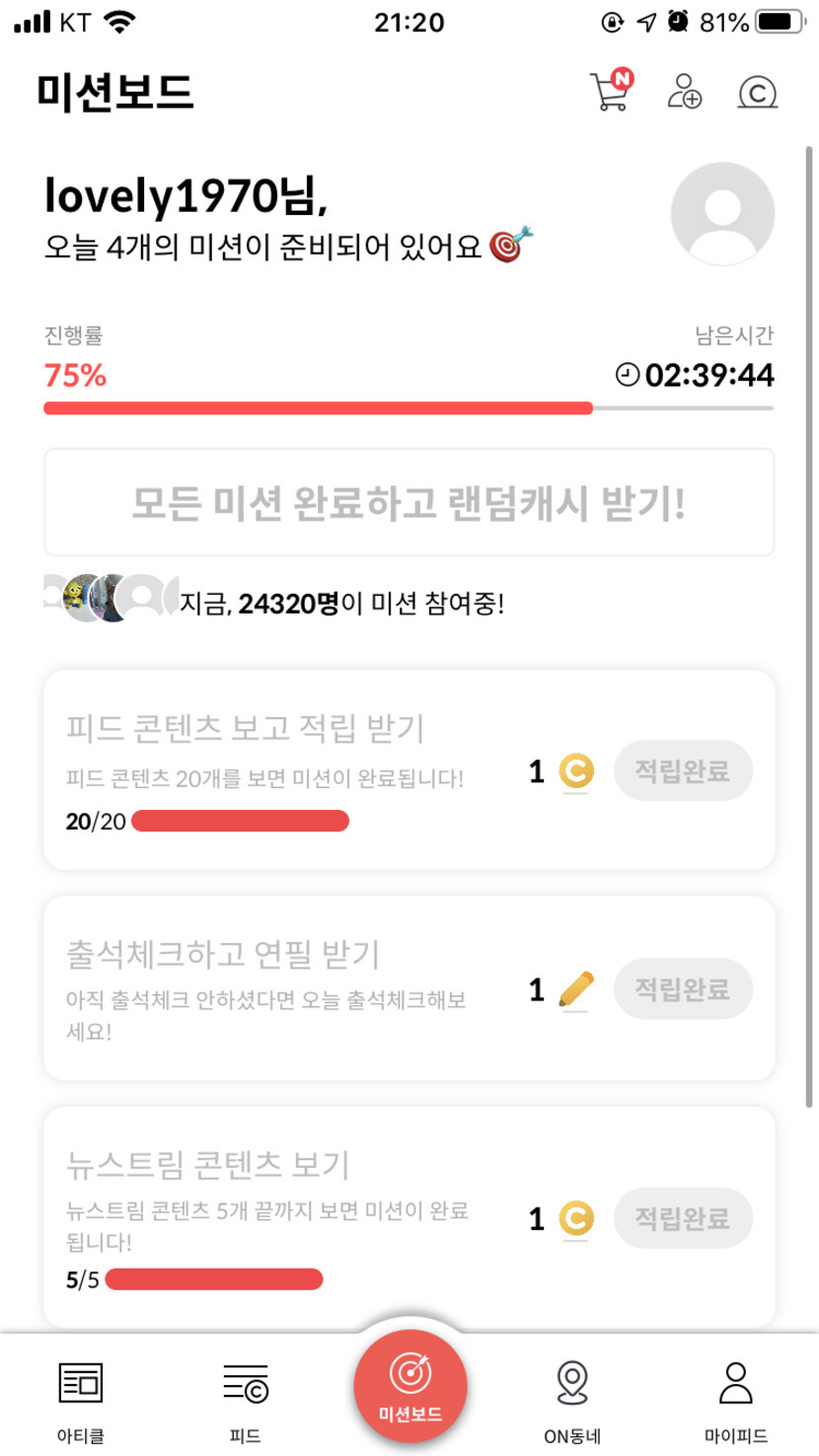Switch to the 피드 tab
This screenshot has width=819, height=1456.
click(x=245, y=1399)
